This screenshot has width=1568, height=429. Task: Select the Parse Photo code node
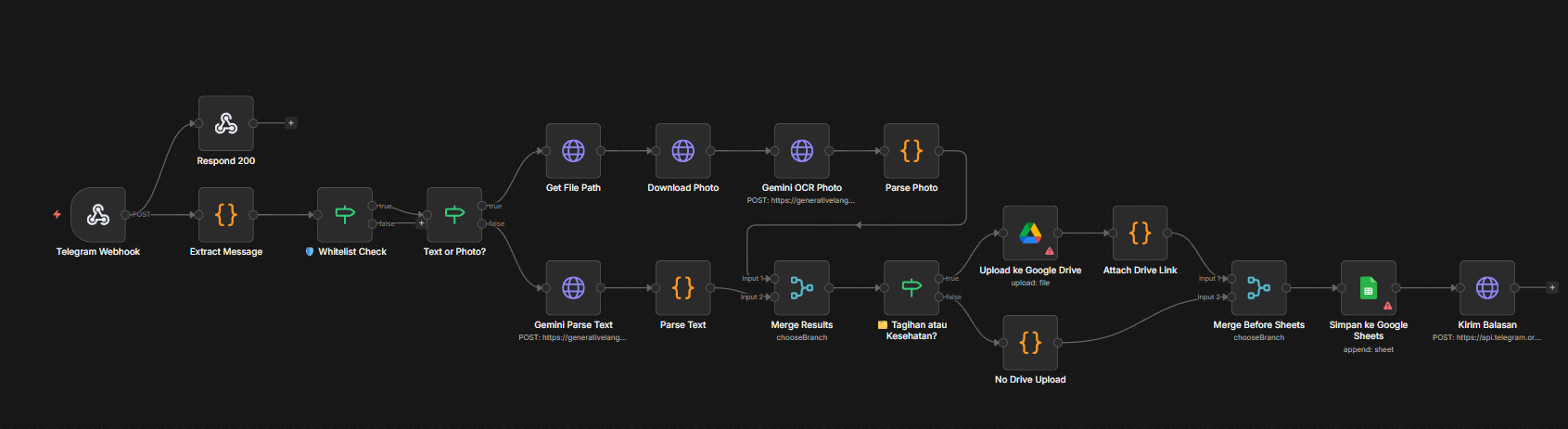point(911,151)
